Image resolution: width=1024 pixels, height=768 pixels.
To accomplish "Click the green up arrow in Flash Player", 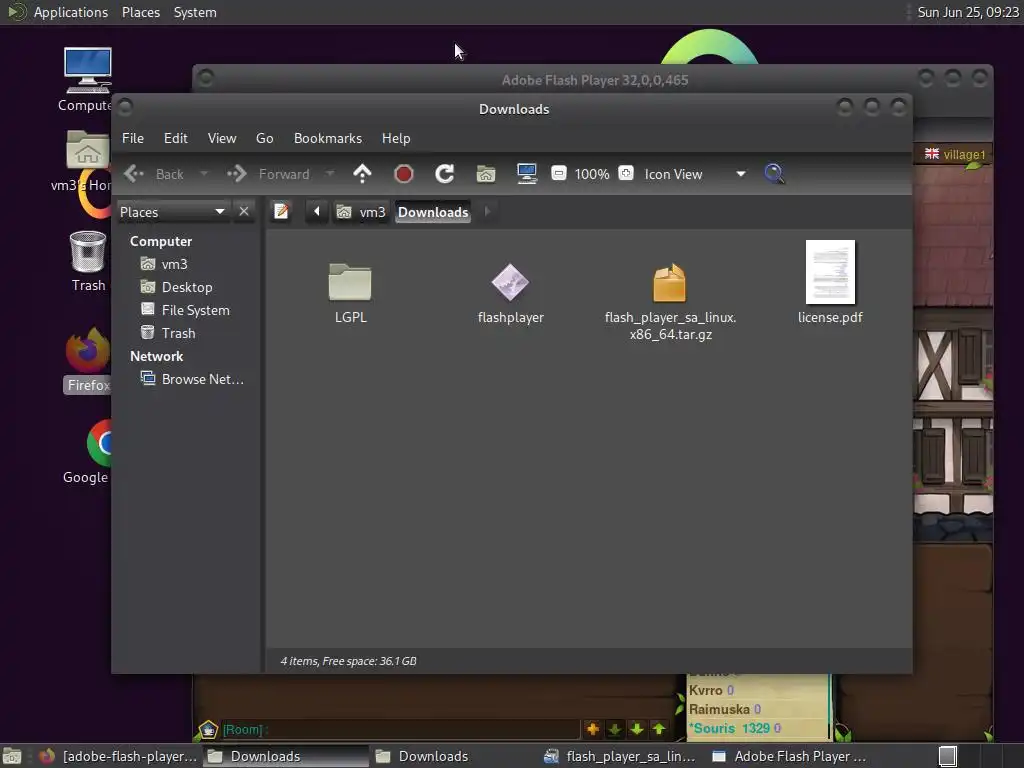I will (659, 729).
